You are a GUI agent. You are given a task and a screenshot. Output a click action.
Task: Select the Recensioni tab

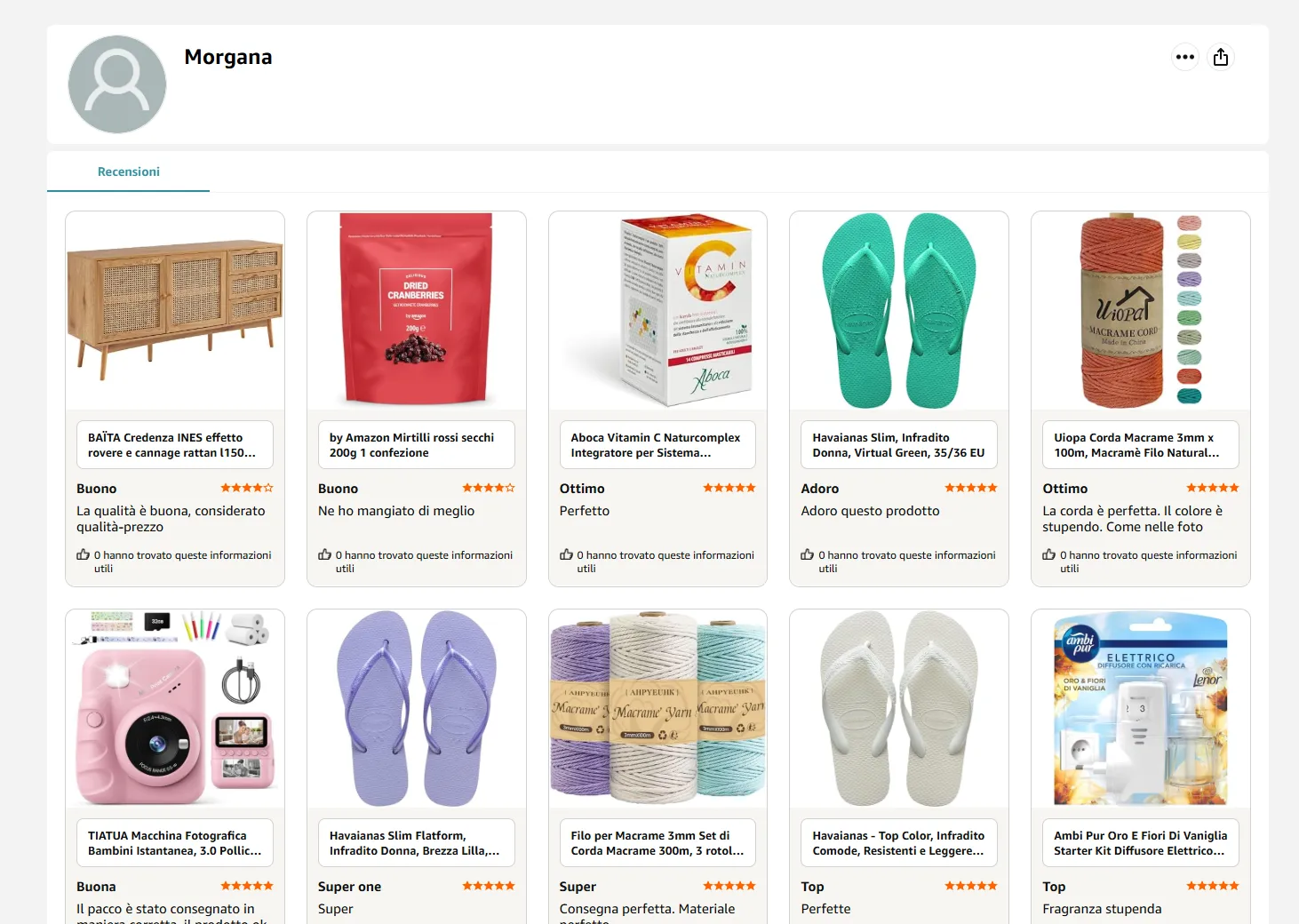pos(129,171)
